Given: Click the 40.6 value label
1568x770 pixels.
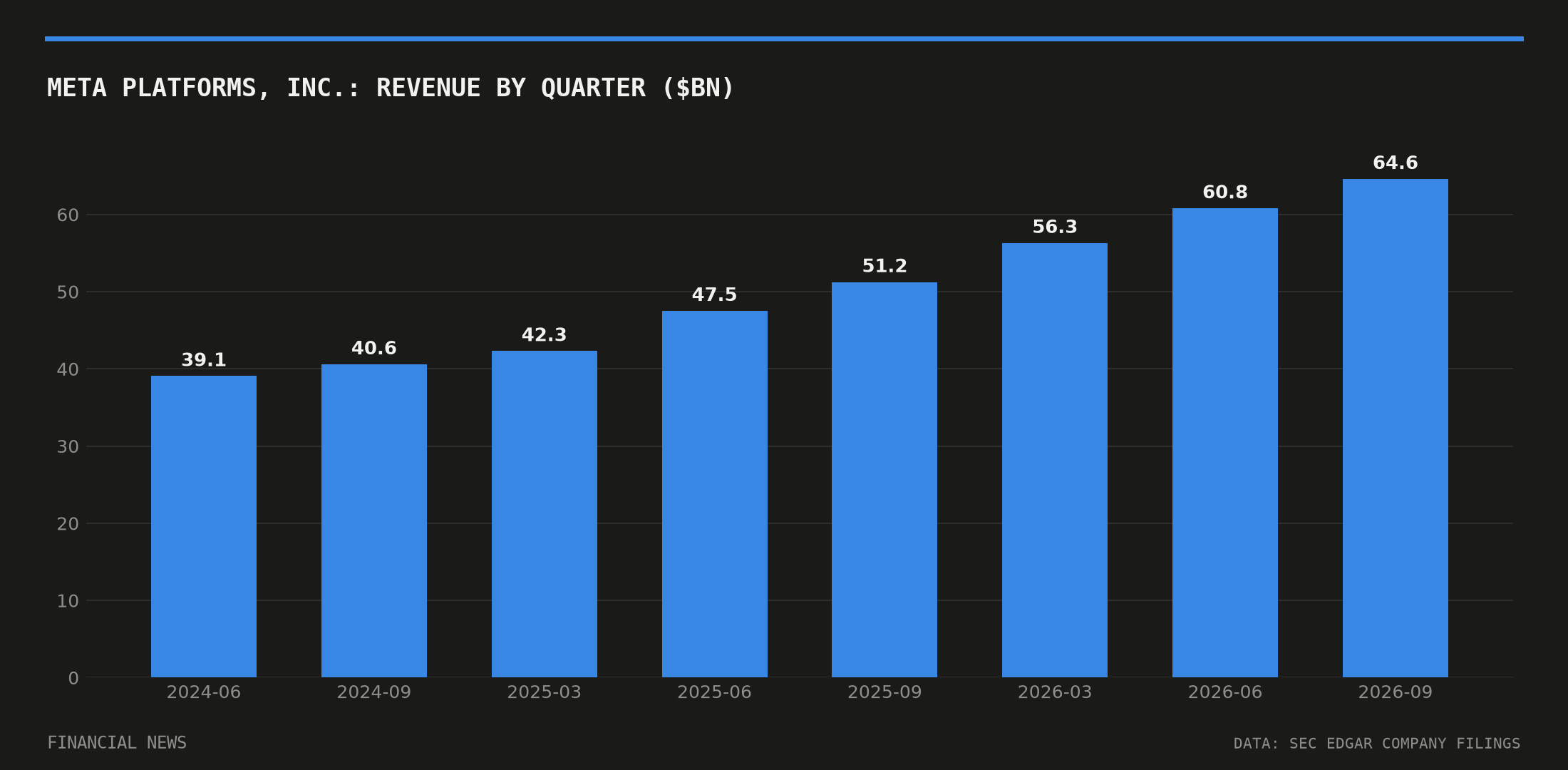Looking at the screenshot, I should tap(374, 349).
